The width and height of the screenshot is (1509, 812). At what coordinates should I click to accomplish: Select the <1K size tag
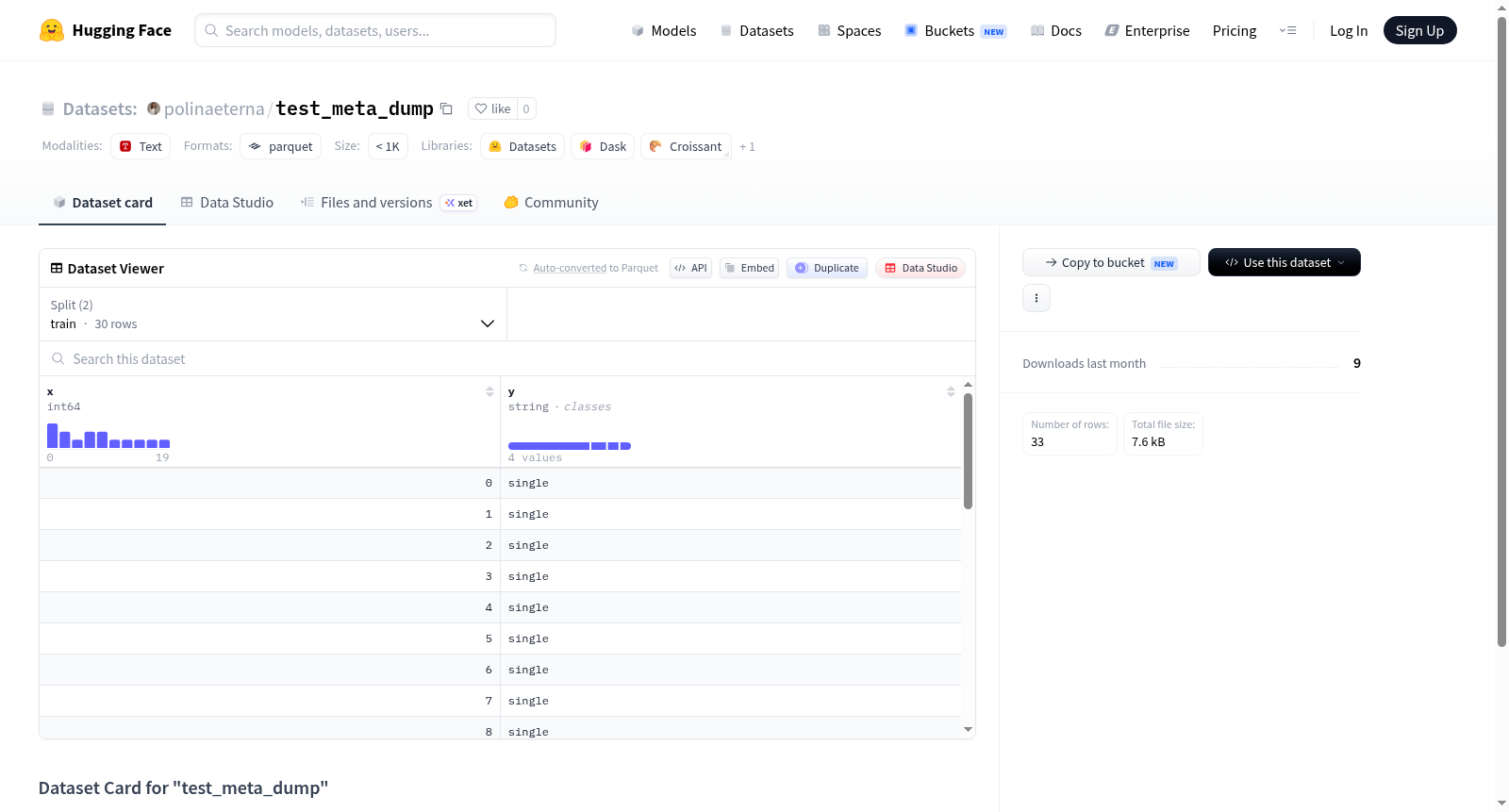coord(388,146)
